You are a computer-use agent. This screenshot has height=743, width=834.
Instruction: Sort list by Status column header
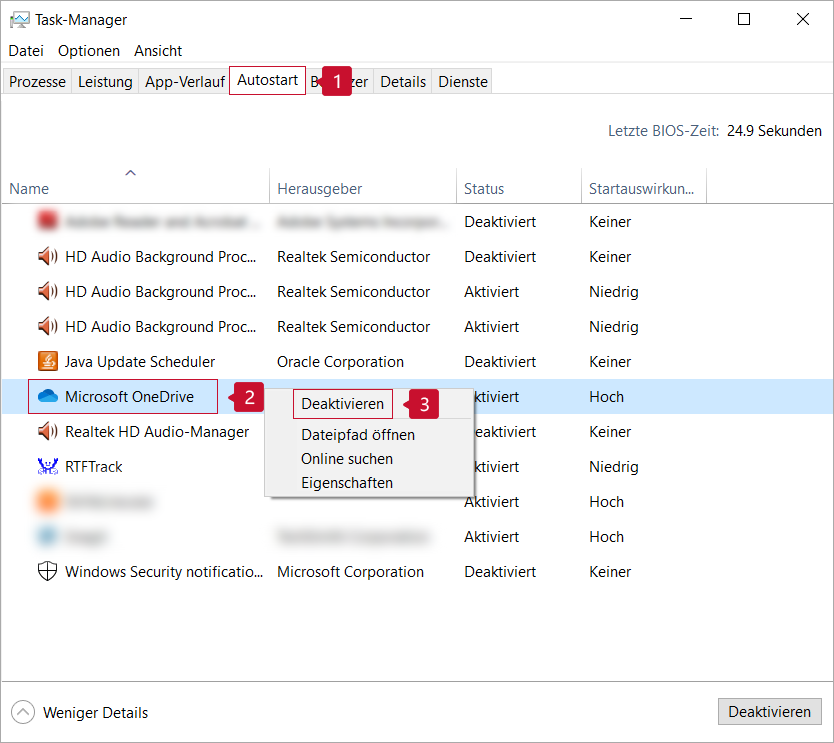(484, 189)
